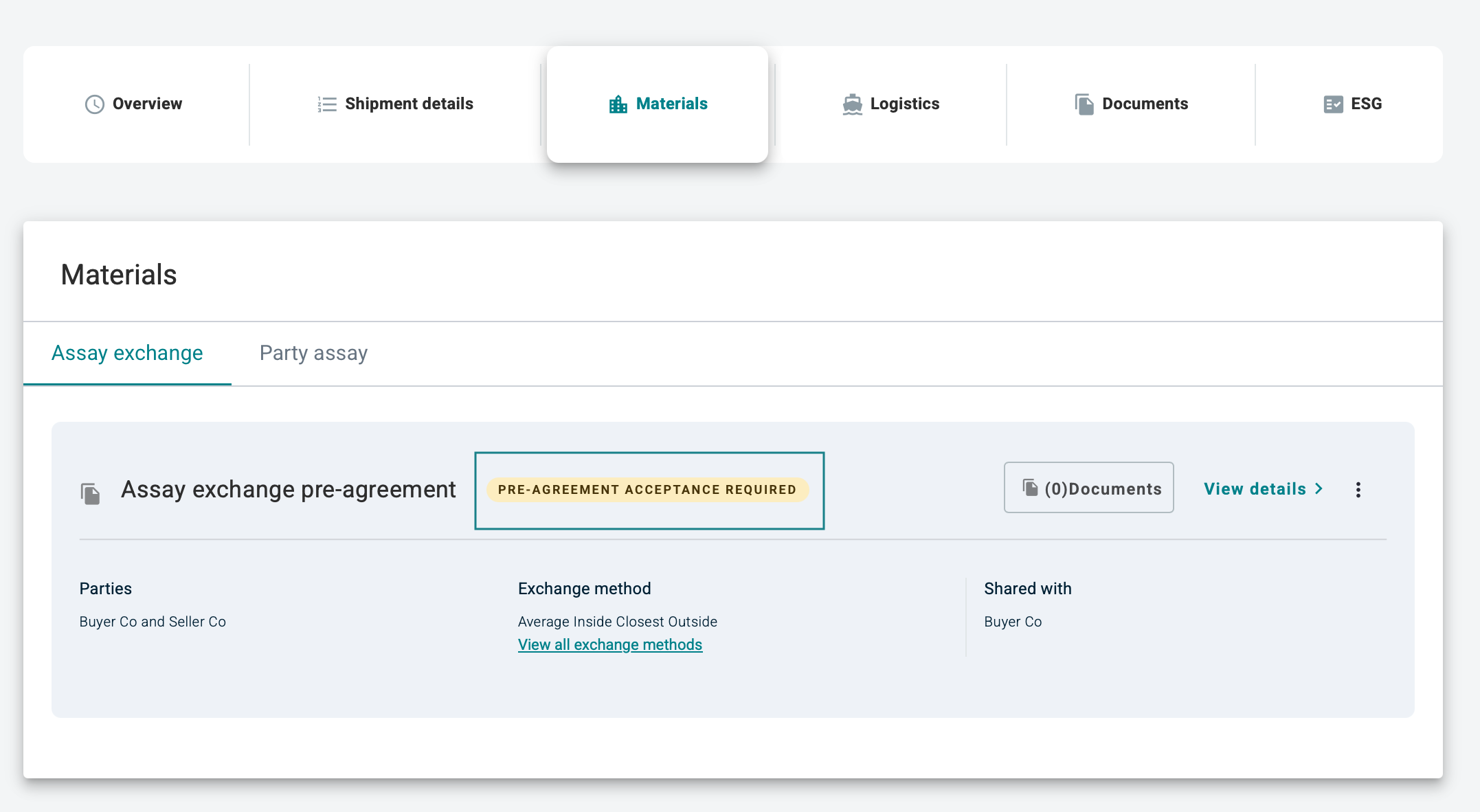Go to the Logistics tab

tap(904, 104)
